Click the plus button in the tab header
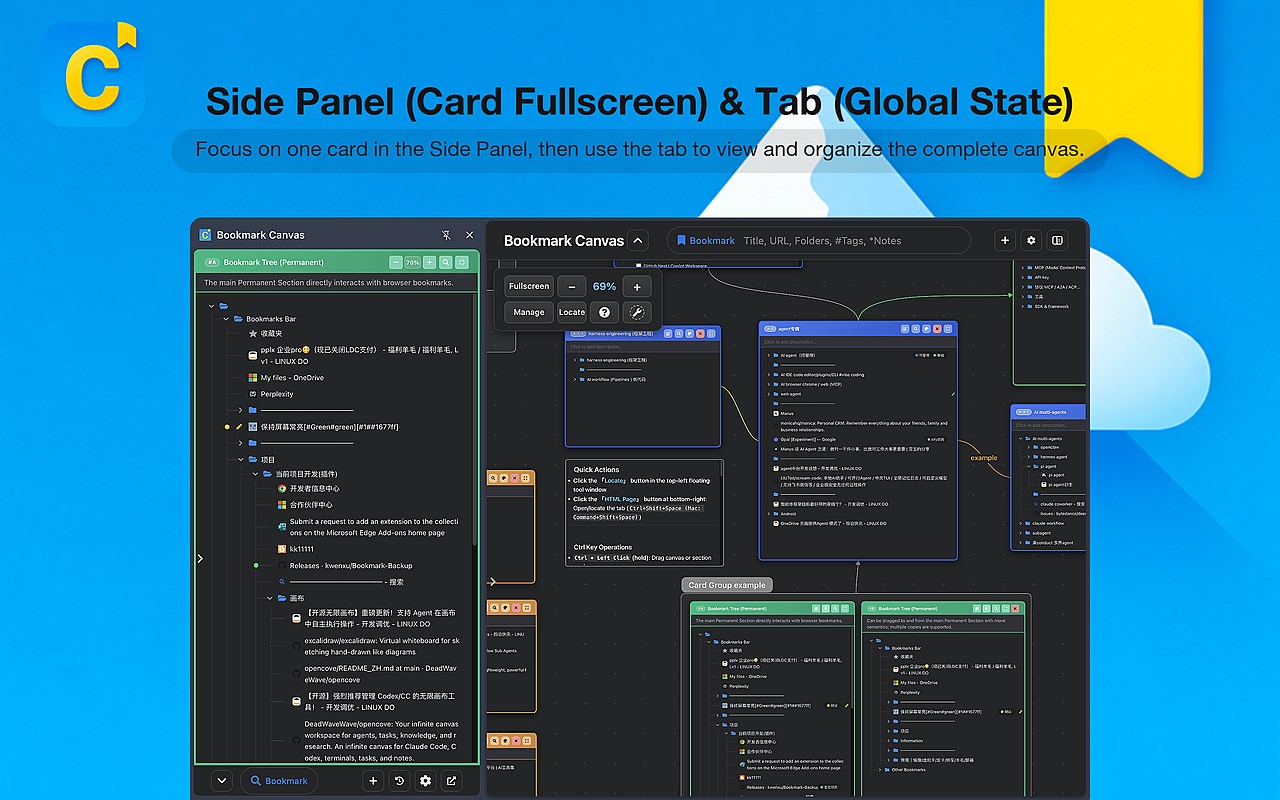Viewport: 1280px width, 800px height. 1005,240
